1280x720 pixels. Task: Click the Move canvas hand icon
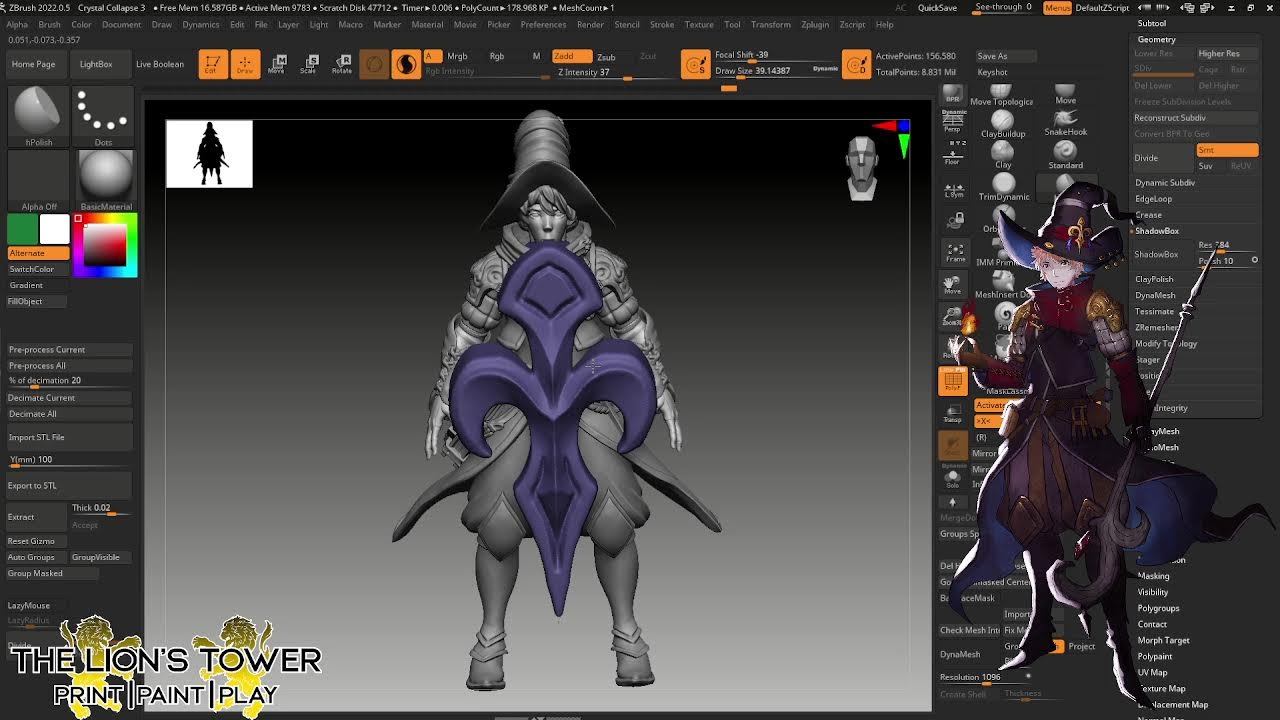point(953,284)
